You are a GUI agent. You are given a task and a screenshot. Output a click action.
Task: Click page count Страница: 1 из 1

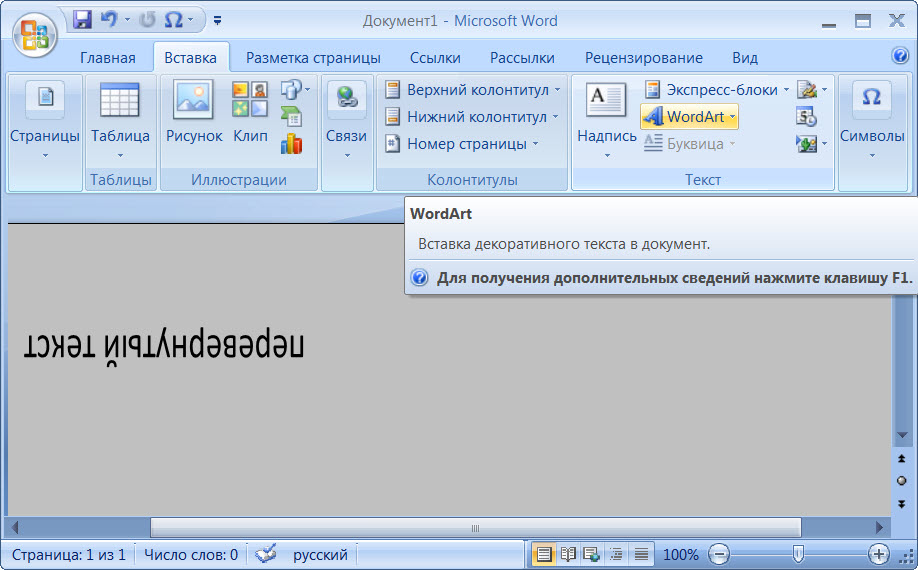(x=68, y=554)
